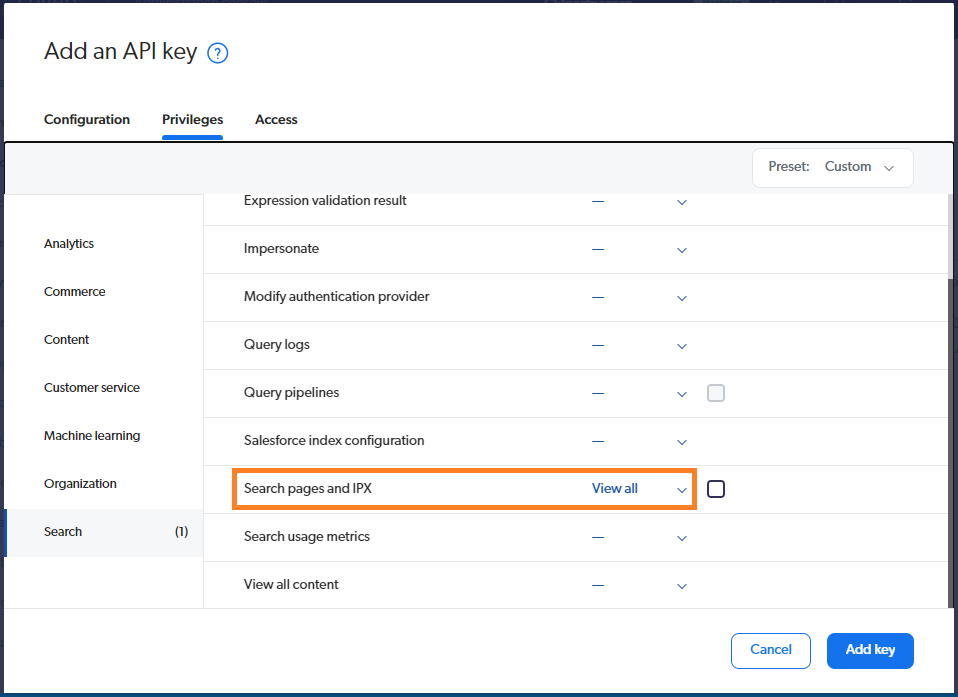The width and height of the screenshot is (958, 697).
Task: Open the help icon beside Add an API key
Action: 218,53
